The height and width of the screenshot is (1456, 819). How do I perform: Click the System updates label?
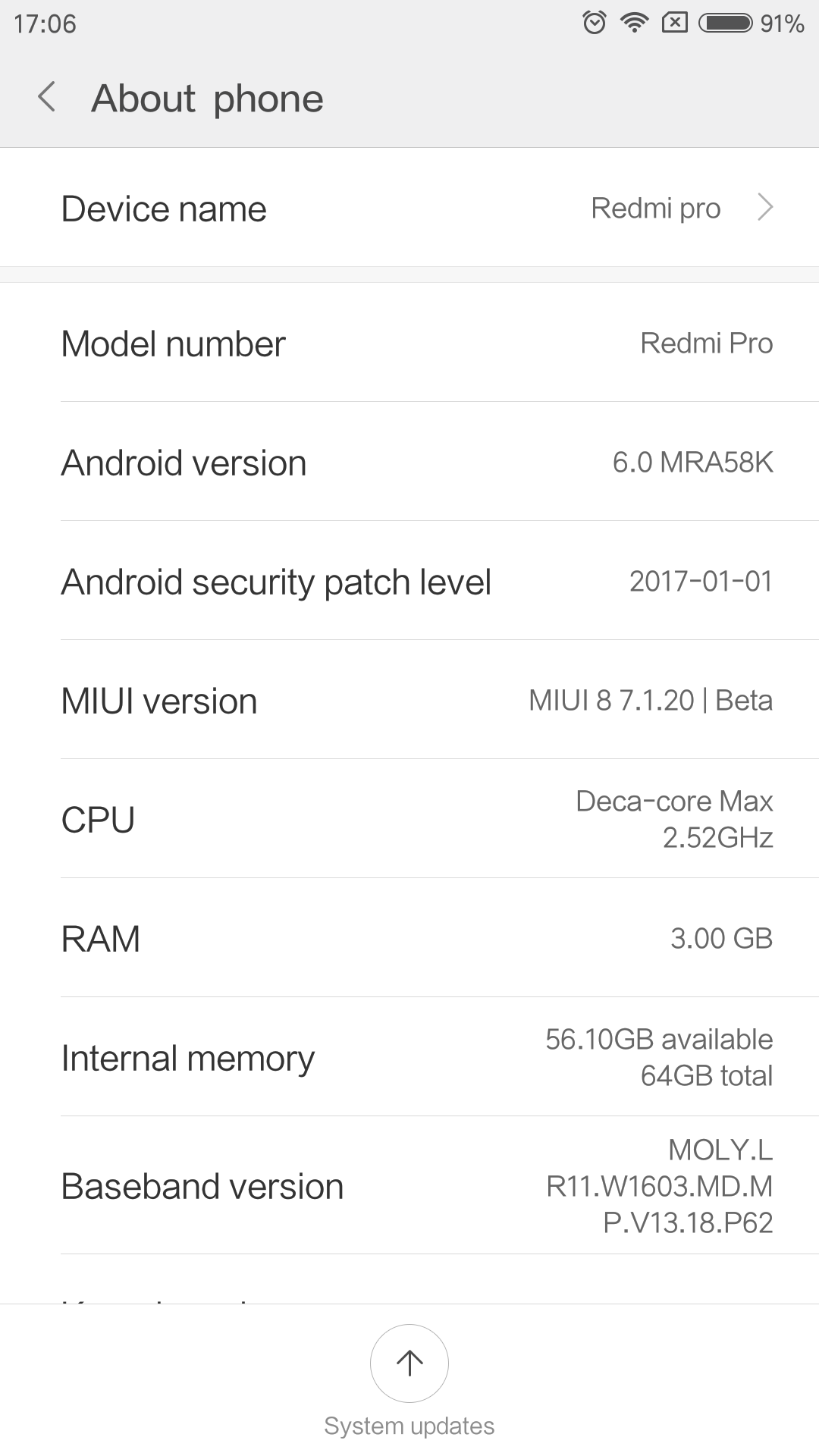click(409, 1426)
